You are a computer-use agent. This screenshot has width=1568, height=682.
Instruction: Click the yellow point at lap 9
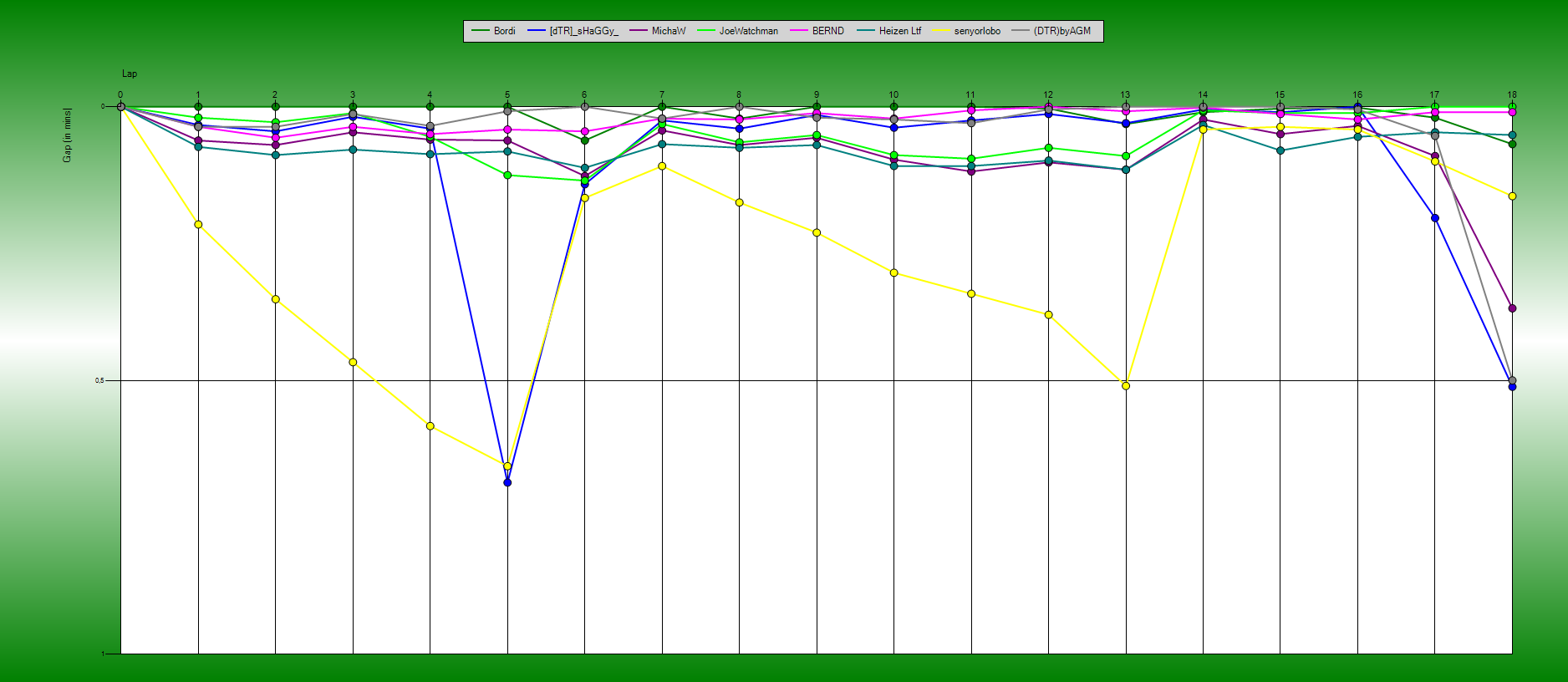(817, 232)
